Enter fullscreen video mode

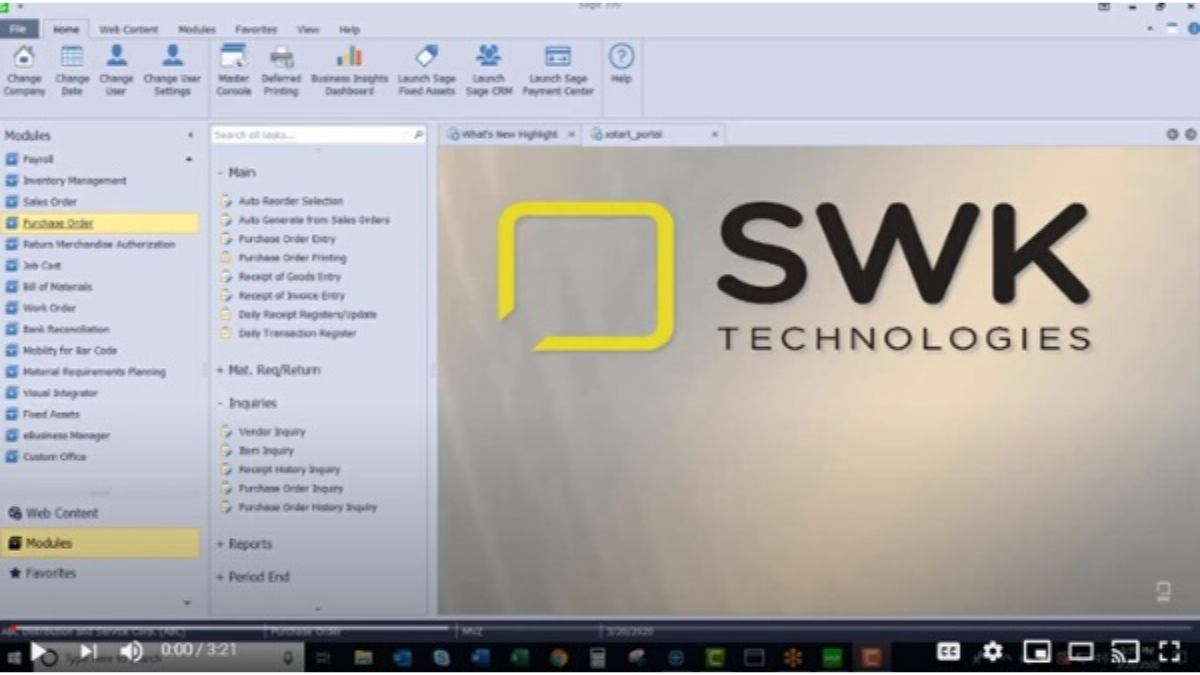pos(1170,652)
